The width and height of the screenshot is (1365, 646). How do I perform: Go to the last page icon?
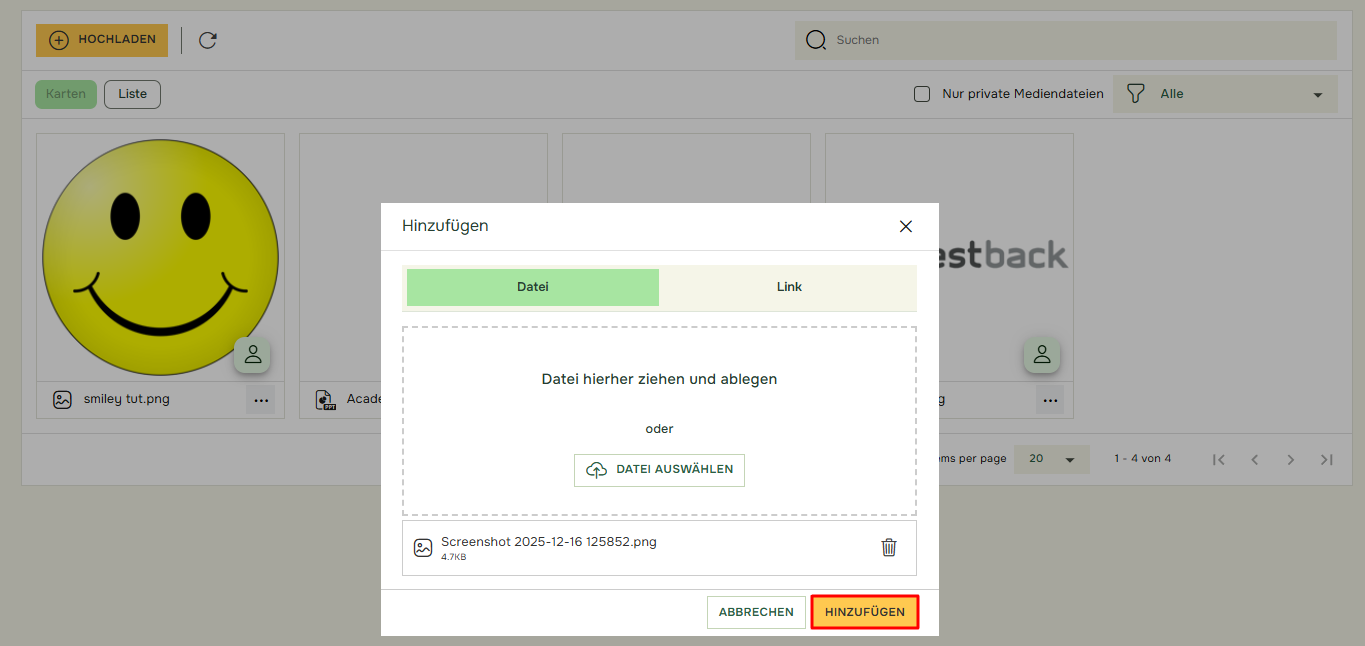point(1326,459)
